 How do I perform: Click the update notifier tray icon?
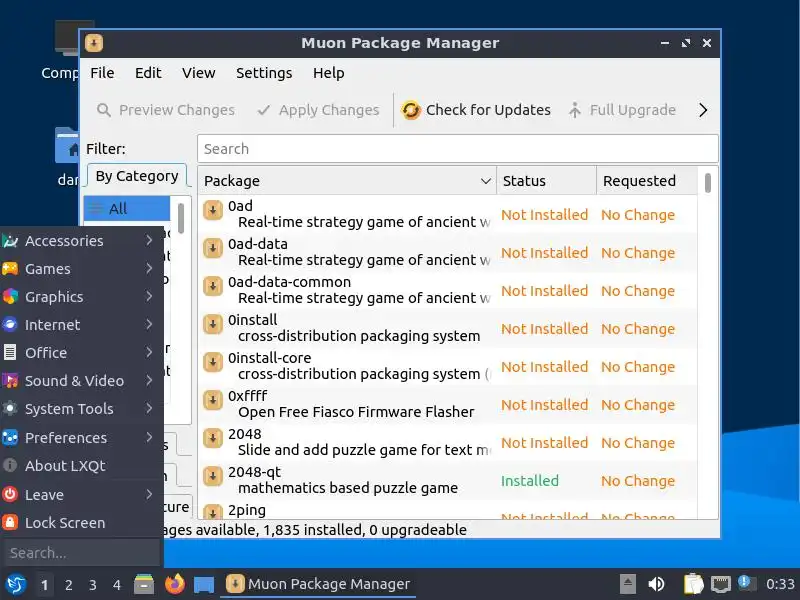(x=746, y=584)
